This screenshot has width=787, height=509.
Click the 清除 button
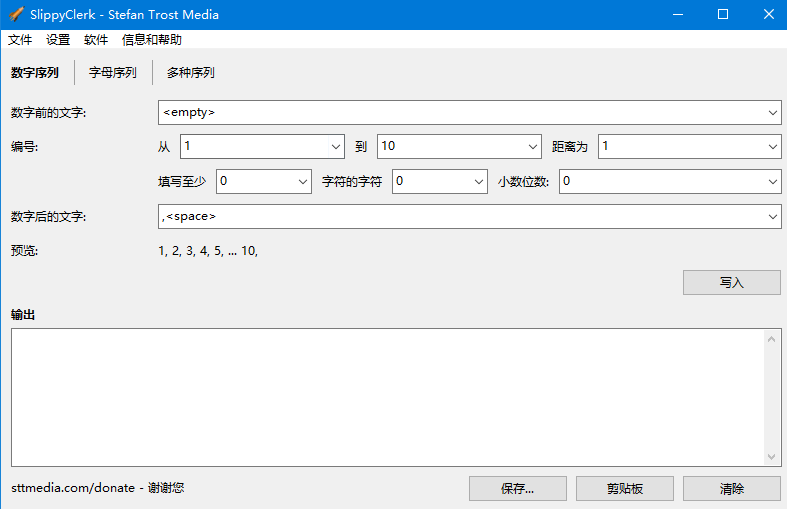pos(732,488)
